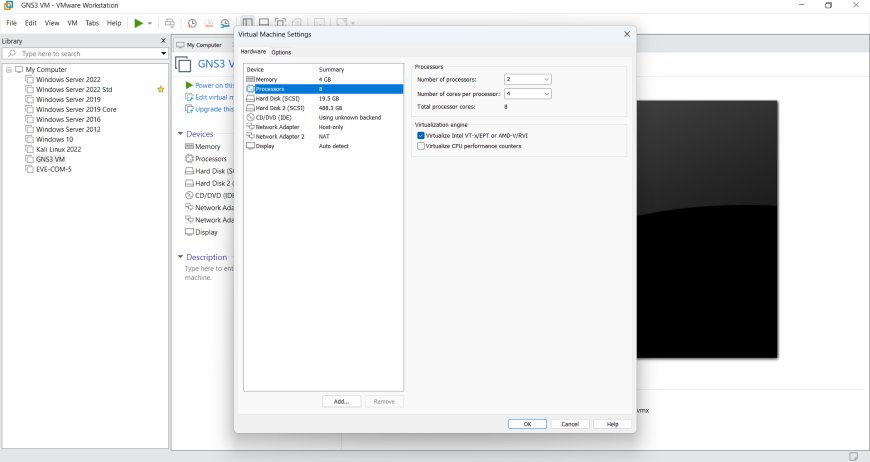Open the Tabs menu

click(92, 23)
